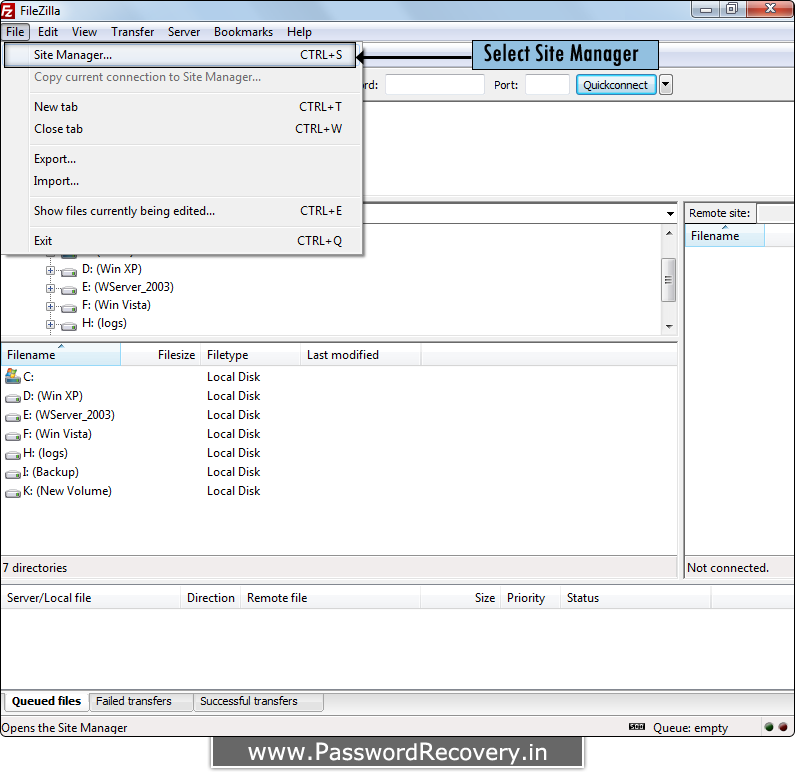Sort local list by Filename column
Image resolution: width=795 pixels, height=772 pixels.
coord(61,355)
